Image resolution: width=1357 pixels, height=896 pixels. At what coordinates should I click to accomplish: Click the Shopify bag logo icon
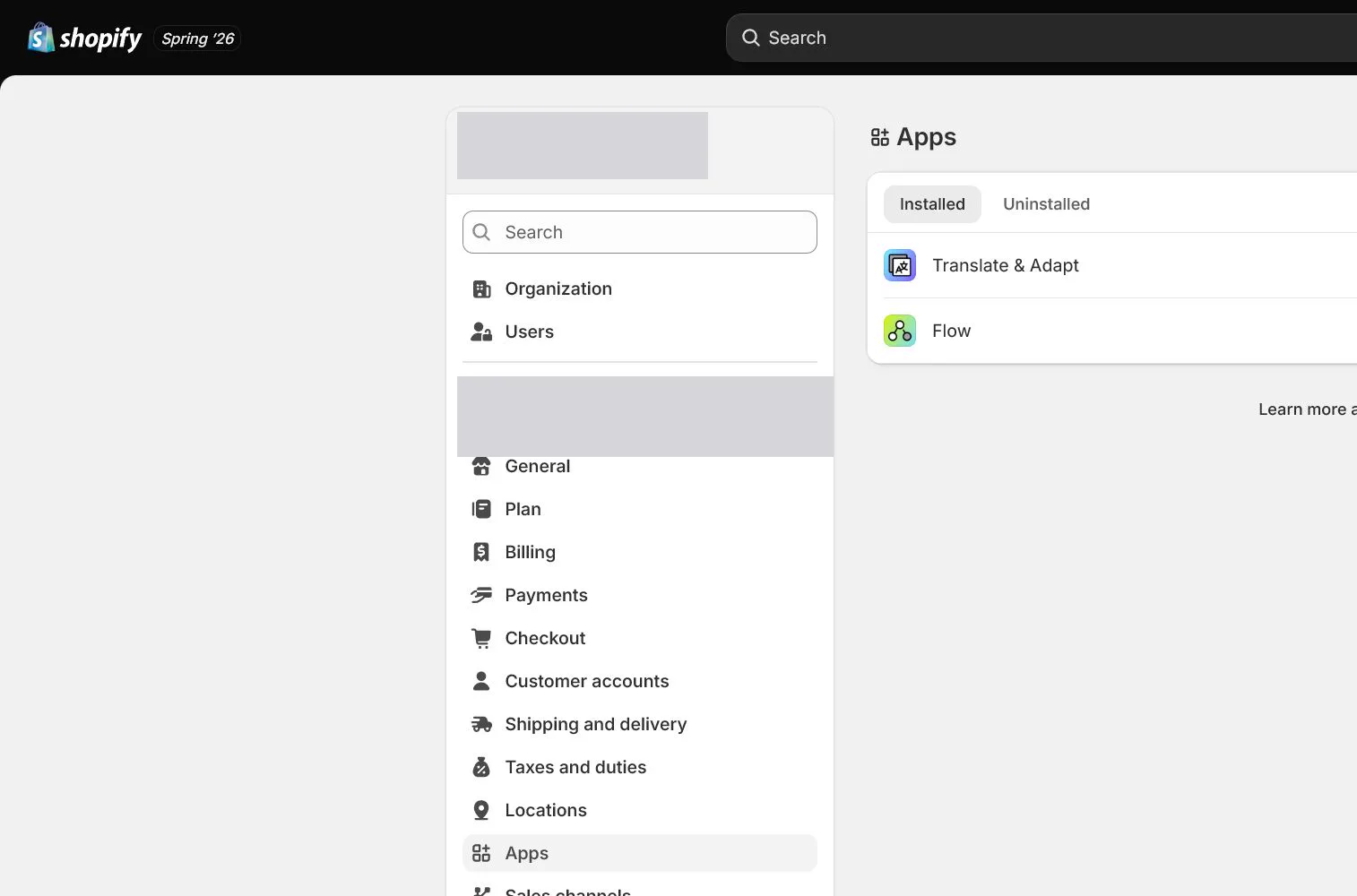tap(41, 38)
